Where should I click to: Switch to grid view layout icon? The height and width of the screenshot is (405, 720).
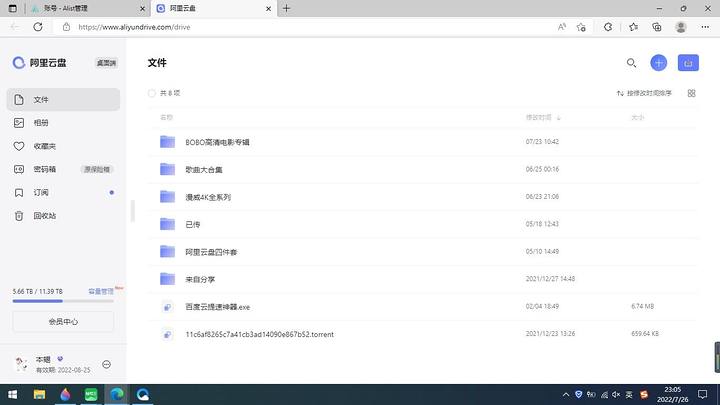pos(692,93)
